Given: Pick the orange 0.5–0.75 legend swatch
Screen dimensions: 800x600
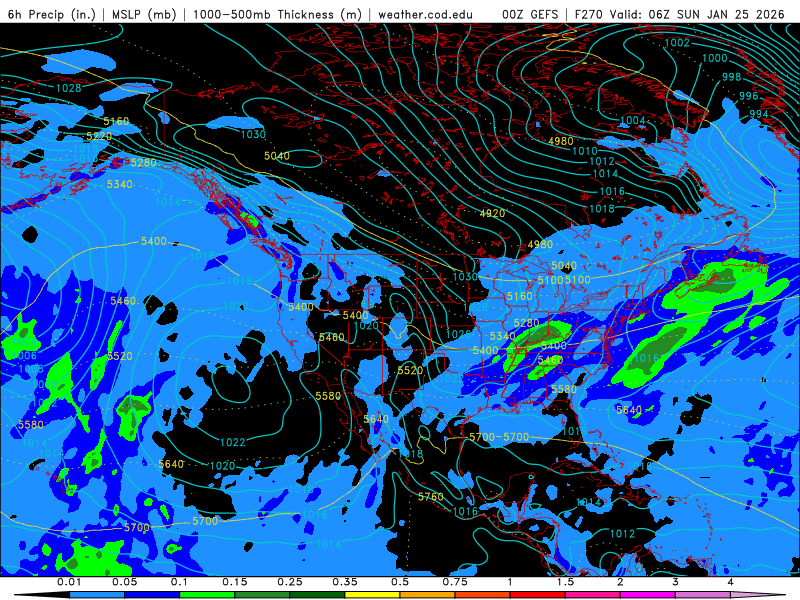Looking at the screenshot, I should (x=427, y=595).
